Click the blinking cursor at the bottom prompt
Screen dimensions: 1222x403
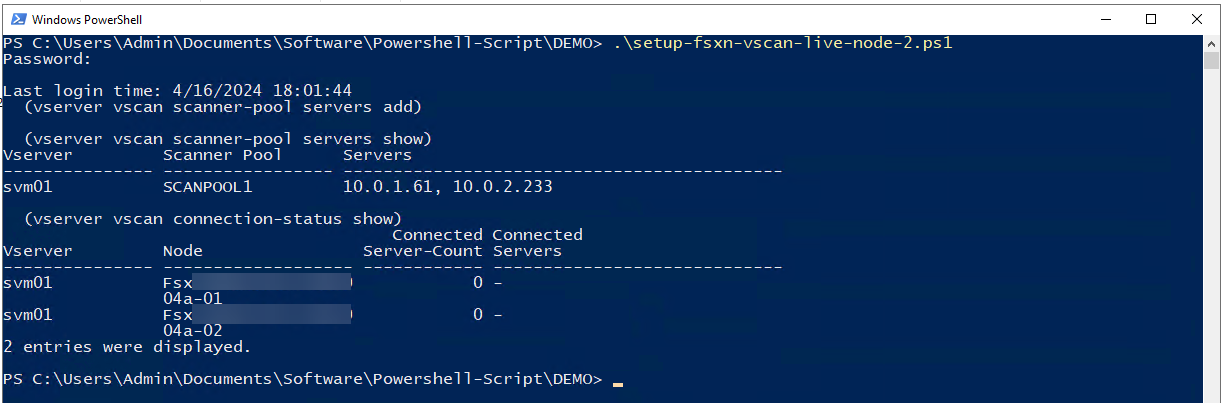point(618,382)
